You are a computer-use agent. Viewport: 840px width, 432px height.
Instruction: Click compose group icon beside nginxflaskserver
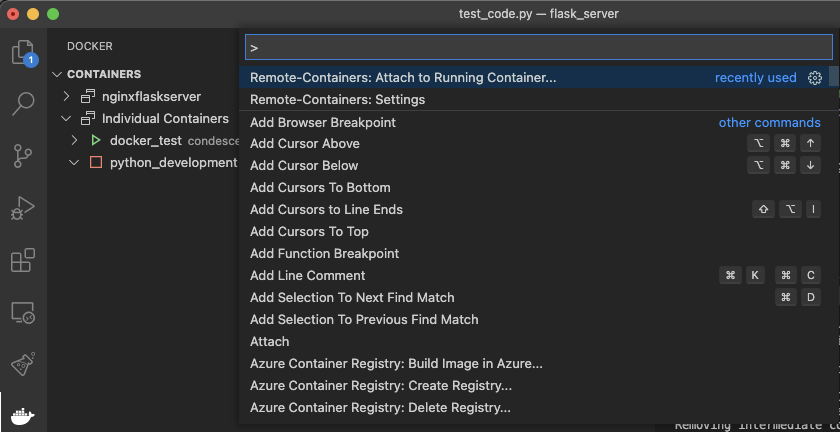[x=88, y=97]
